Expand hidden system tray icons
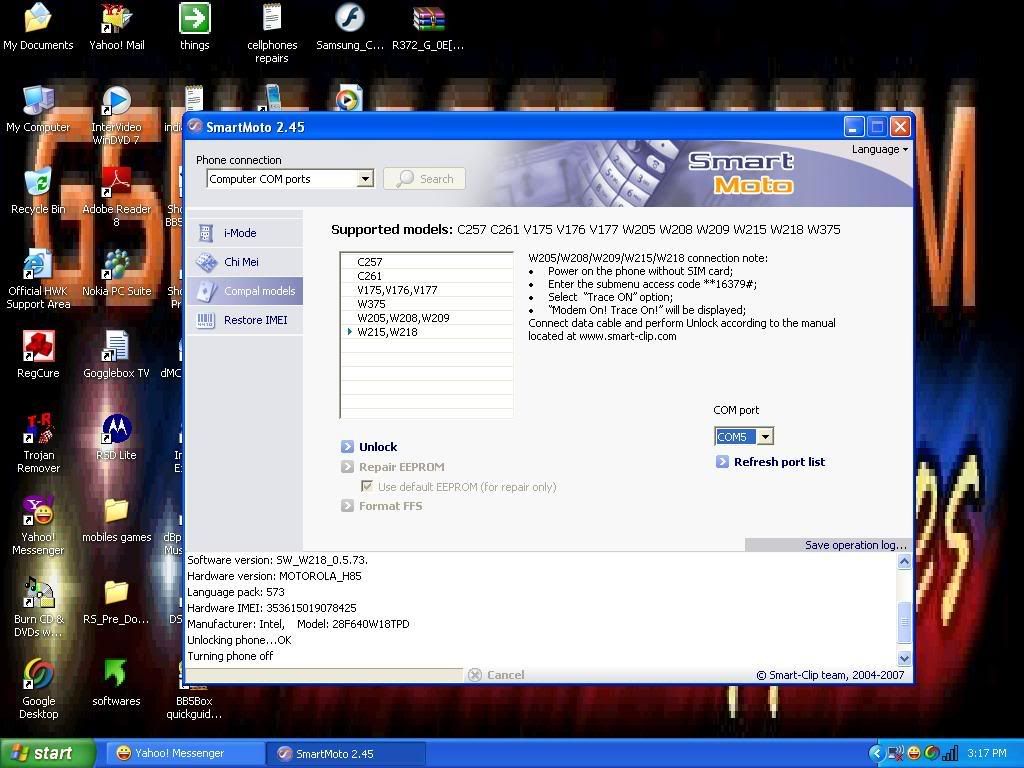Screen dimensions: 1024x768 [876, 754]
